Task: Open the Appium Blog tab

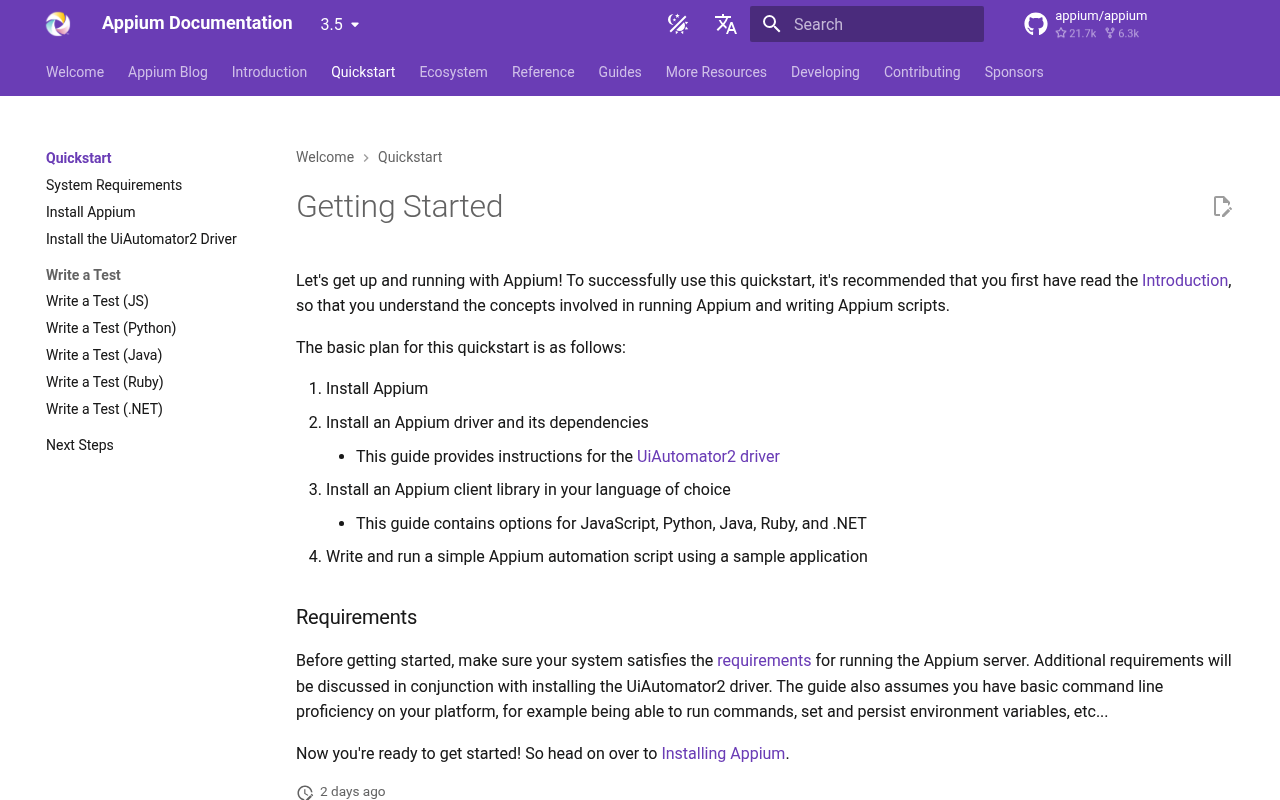Action: tap(168, 72)
